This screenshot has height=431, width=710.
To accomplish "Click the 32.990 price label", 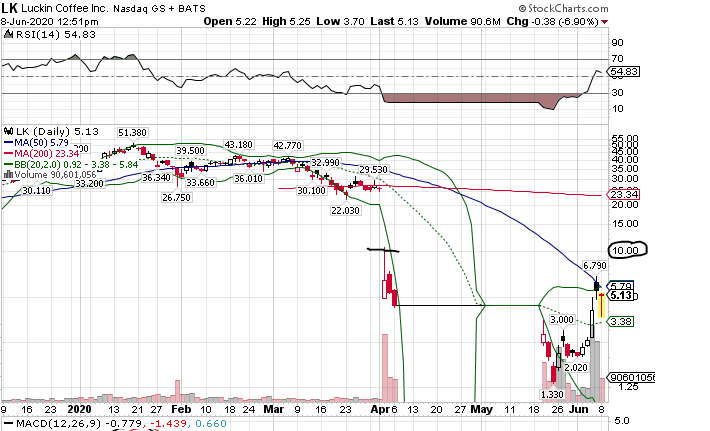I will pyautogui.click(x=326, y=163).
